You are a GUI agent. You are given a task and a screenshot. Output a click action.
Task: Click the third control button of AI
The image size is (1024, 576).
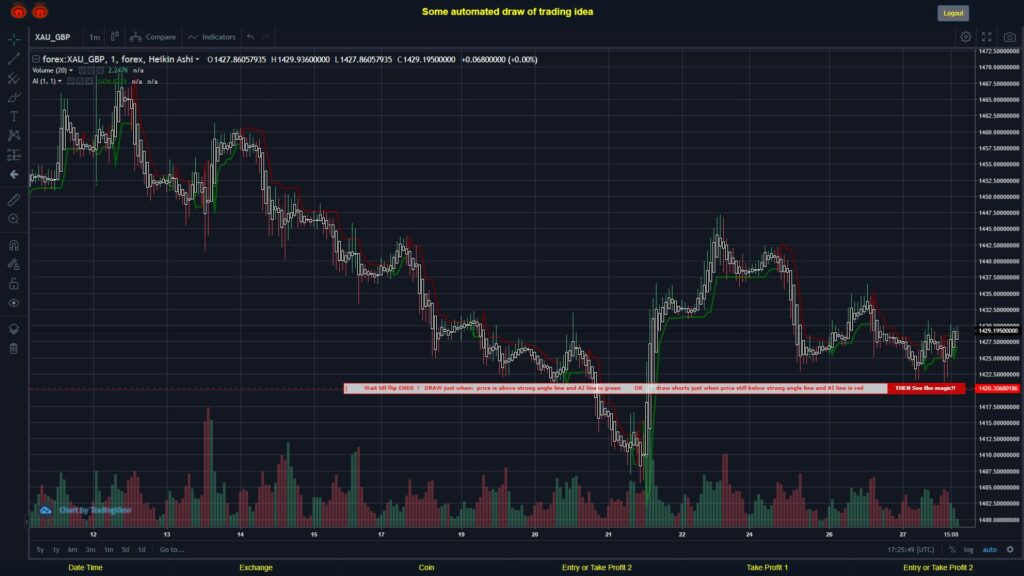(88, 82)
